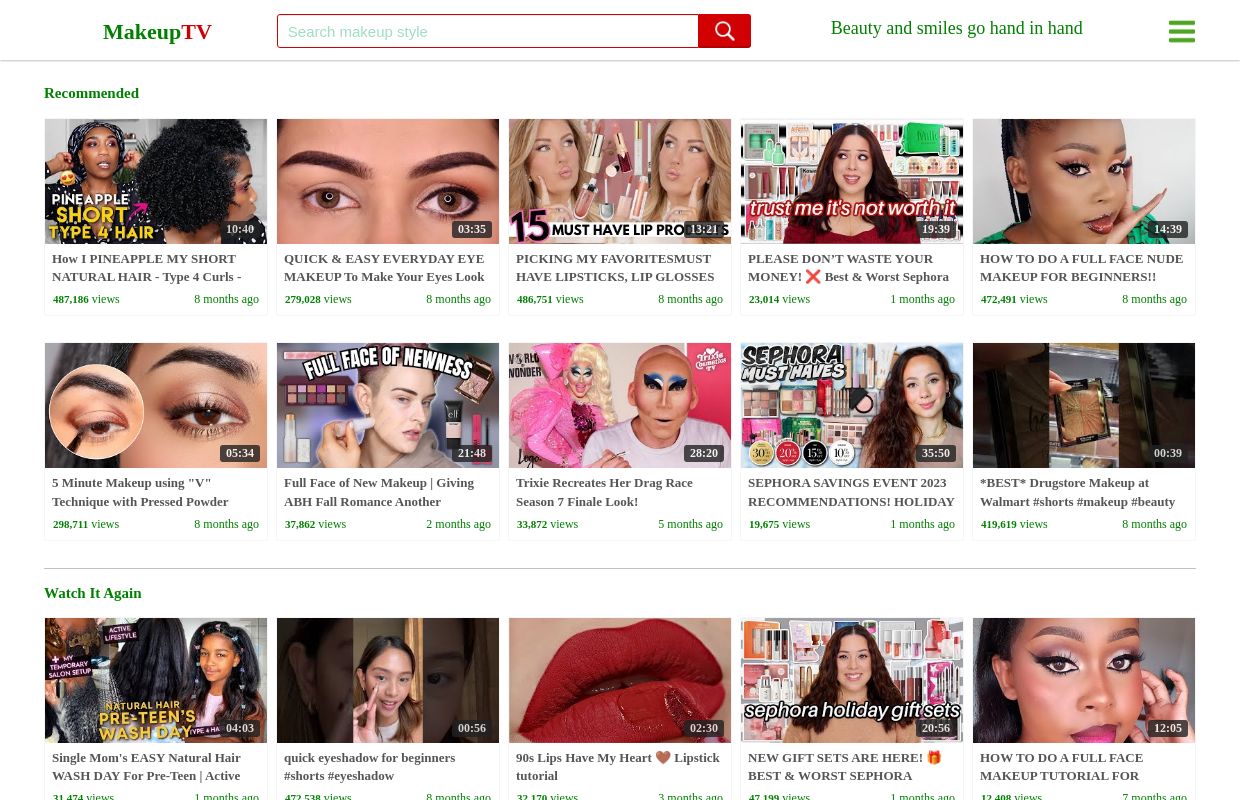The height and width of the screenshot is (800, 1240).
Task: Click the MakeupTV logo
Action: tap(157, 31)
